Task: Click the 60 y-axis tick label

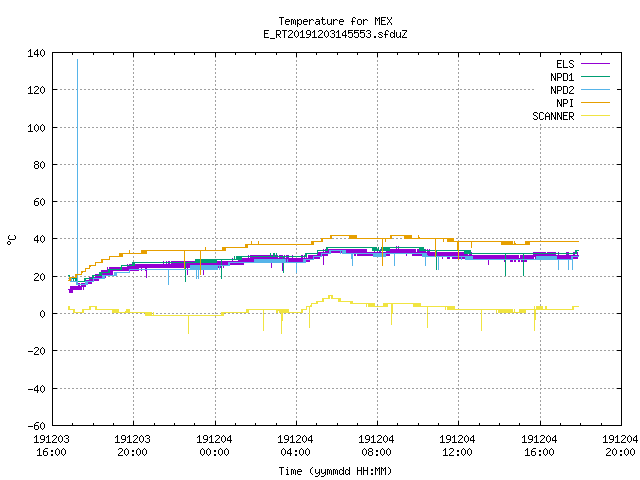Action: click(x=39, y=202)
